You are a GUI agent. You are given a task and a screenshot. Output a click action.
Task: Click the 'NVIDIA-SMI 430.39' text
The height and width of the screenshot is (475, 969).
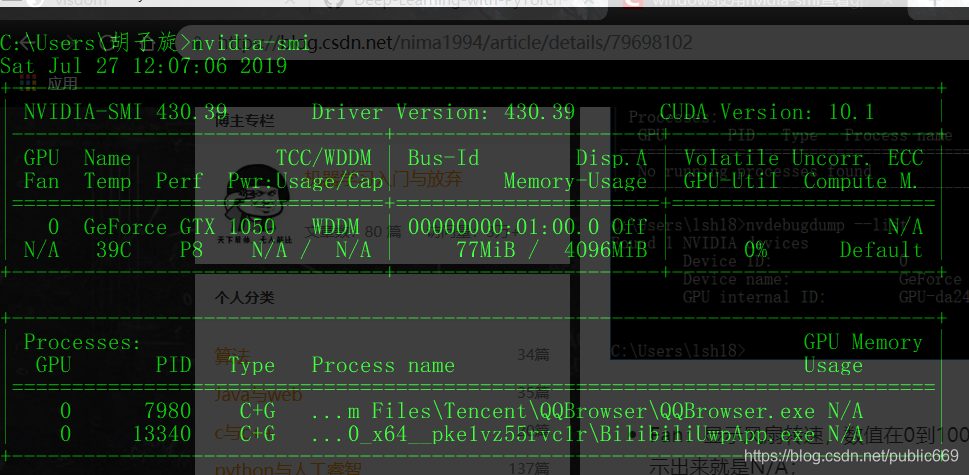(125, 112)
